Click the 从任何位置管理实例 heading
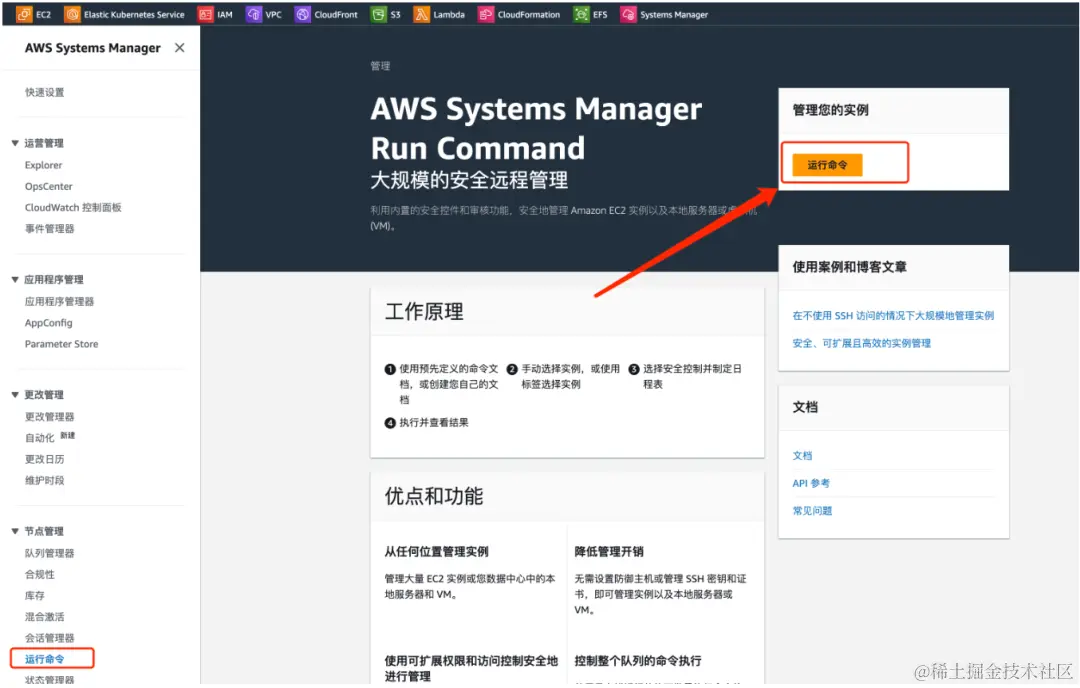 click(437, 552)
